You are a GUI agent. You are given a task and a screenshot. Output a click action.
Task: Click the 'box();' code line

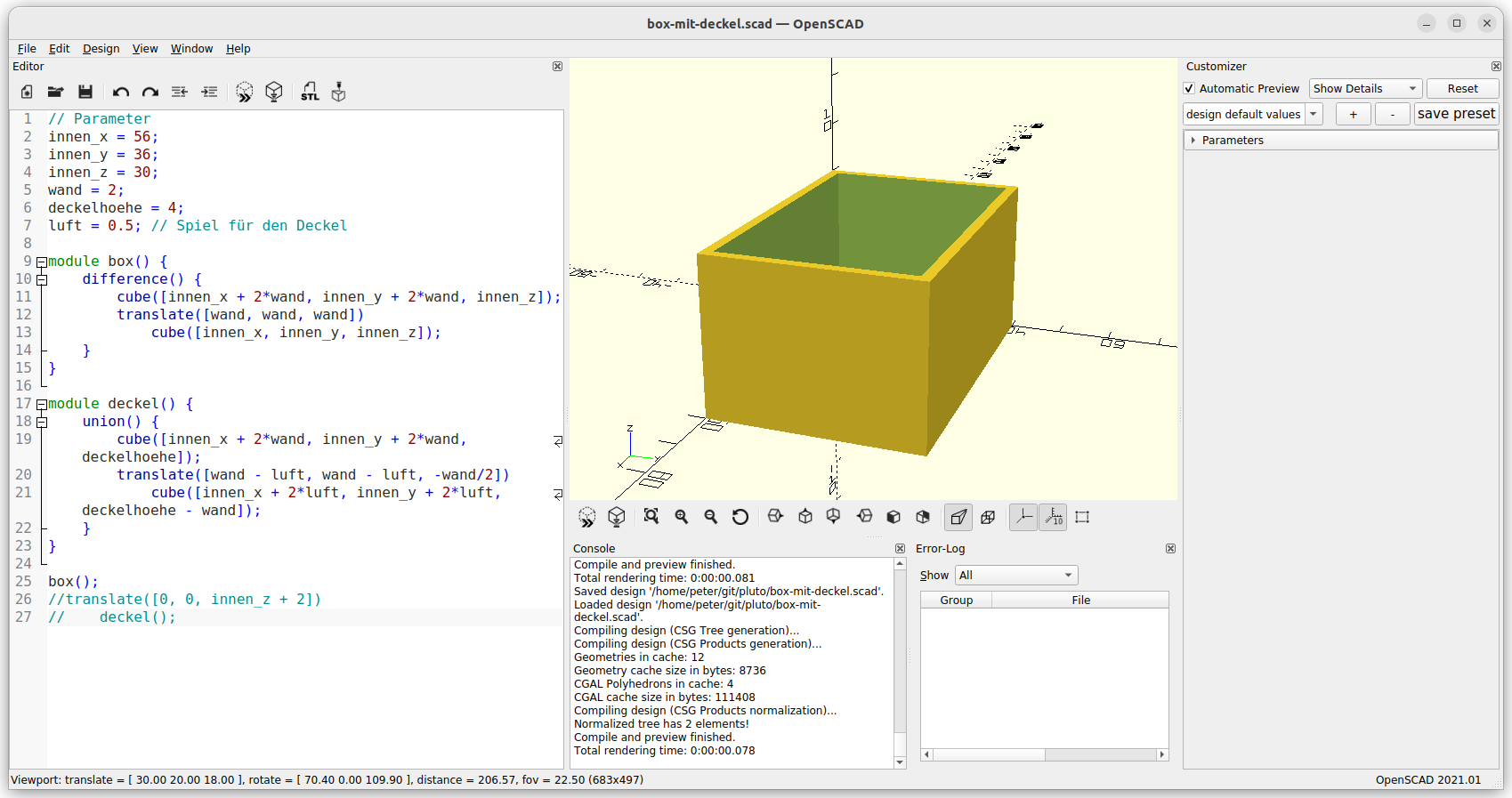pyautogui.click(x=73, y=582)
